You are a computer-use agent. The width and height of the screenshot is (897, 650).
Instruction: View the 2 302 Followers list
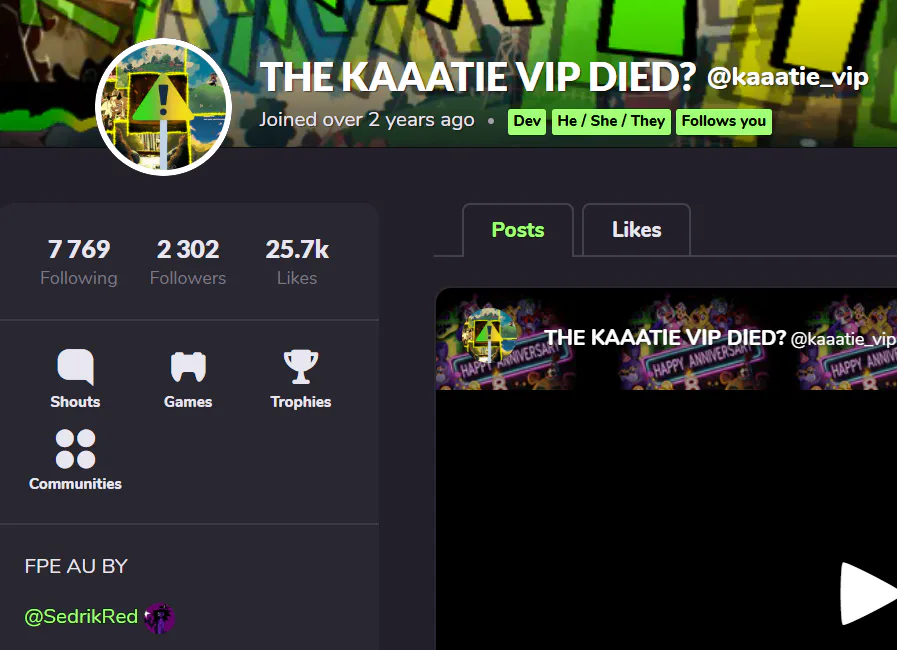pos(188,262)
